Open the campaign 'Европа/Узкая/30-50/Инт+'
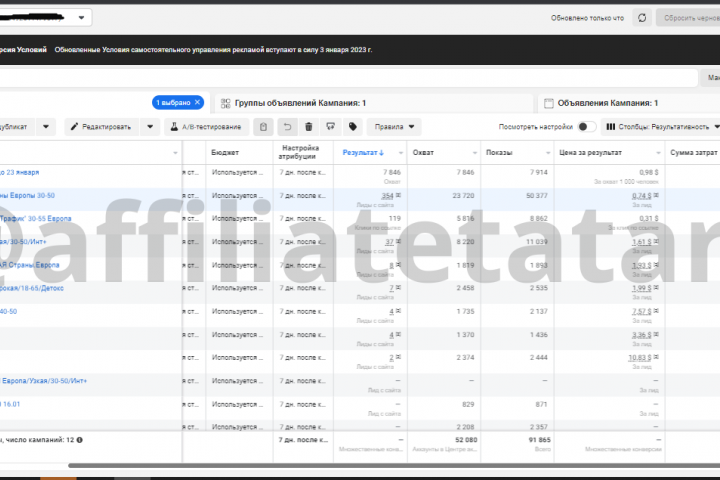 (x=44, y=381)
